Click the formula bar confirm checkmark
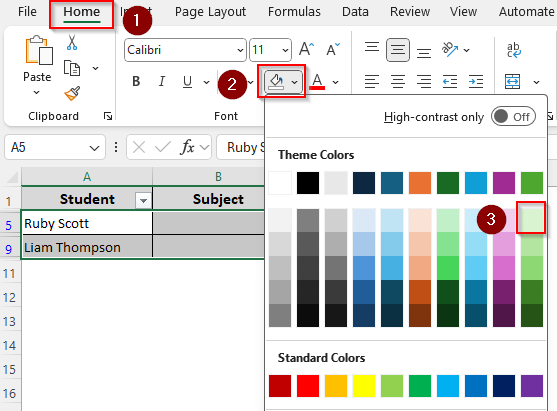The height and width of the screenshot is (411, 557). [163, 147]
